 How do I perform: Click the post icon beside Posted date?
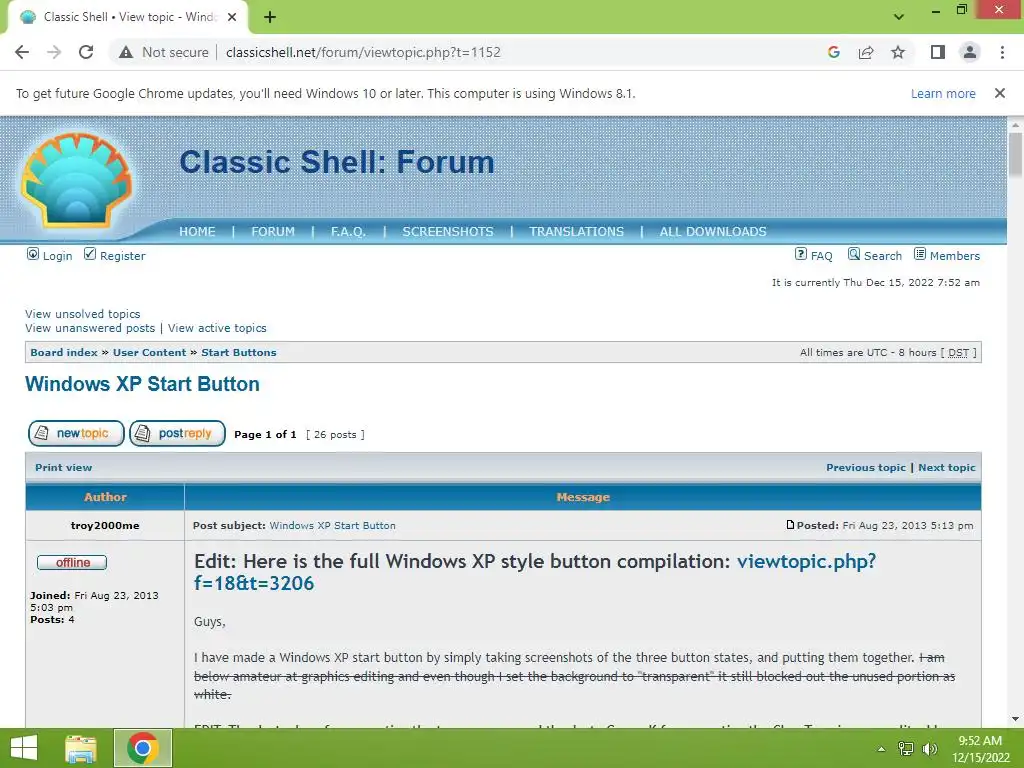790,524
